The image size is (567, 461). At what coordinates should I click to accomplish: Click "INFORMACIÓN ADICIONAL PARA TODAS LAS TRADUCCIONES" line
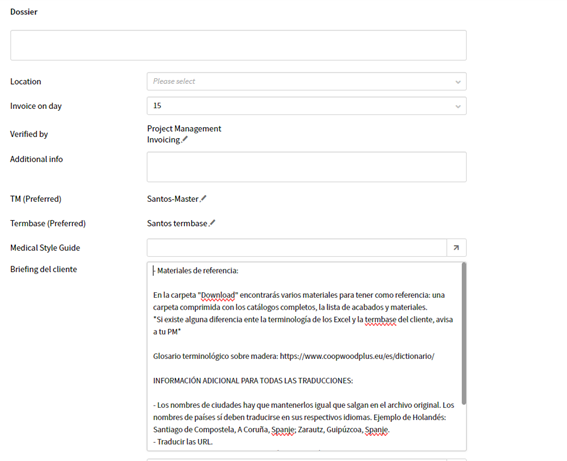click(253, 381)
